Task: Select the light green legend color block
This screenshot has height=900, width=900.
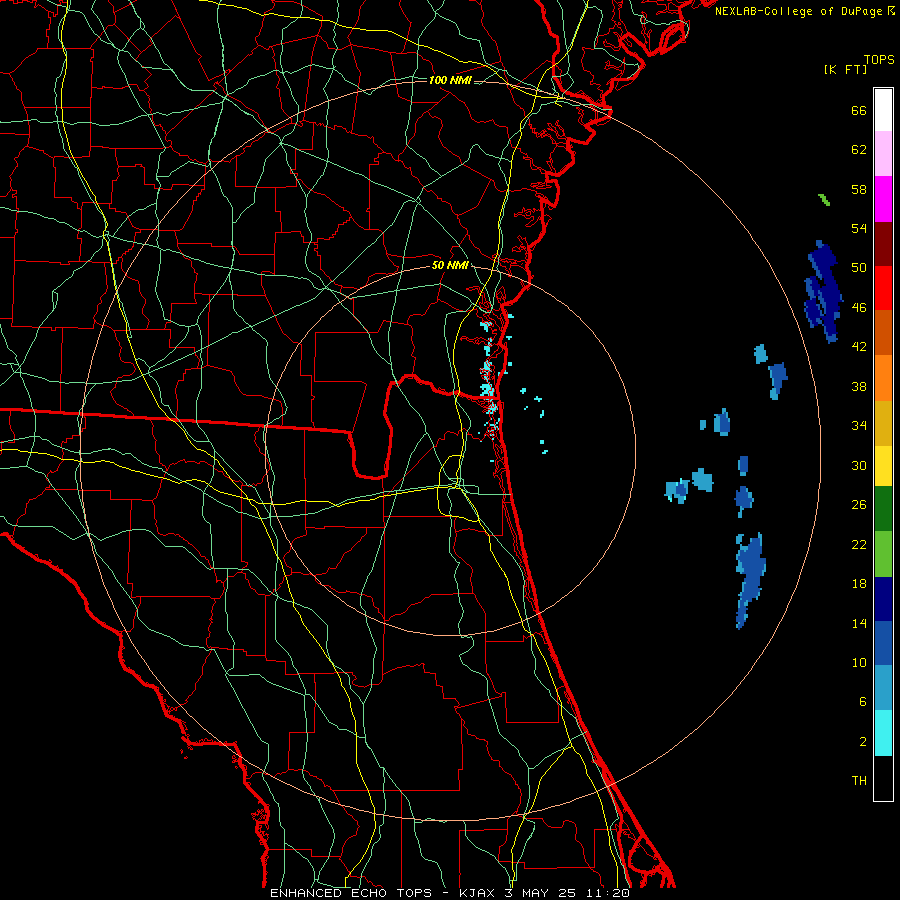Action: coord(883,554)
